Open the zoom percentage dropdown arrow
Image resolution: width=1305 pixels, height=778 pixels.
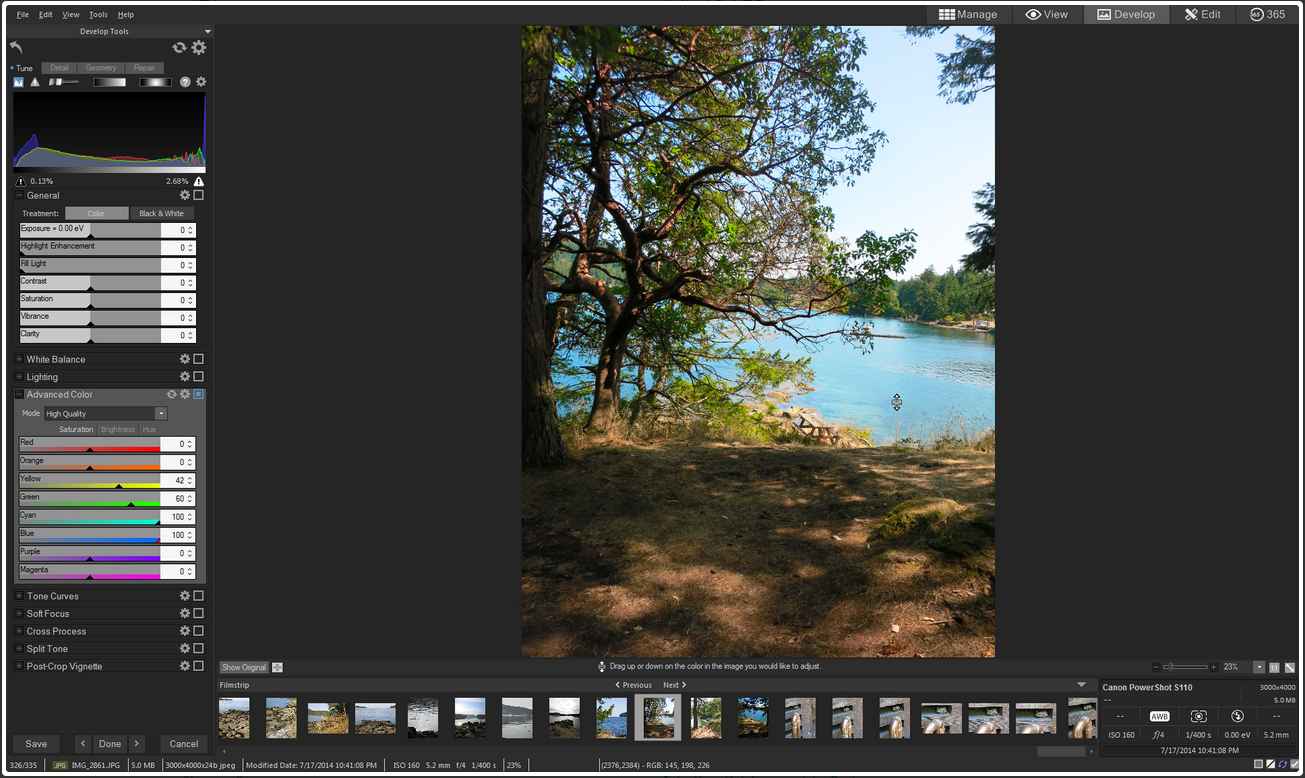(1259, 667)
